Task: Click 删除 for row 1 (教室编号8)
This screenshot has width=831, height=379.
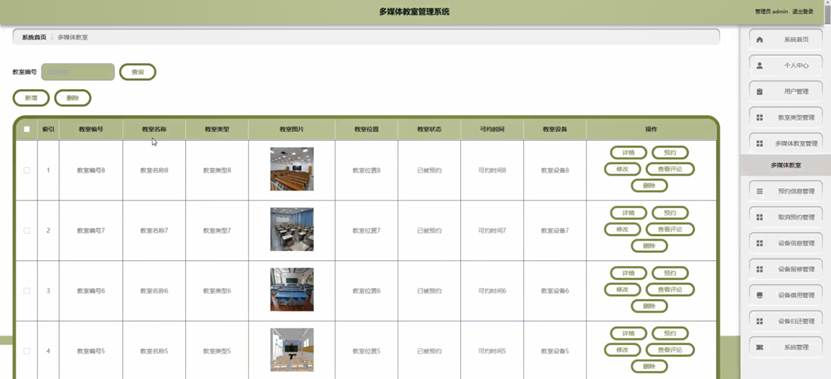Action: click(649, 186)
